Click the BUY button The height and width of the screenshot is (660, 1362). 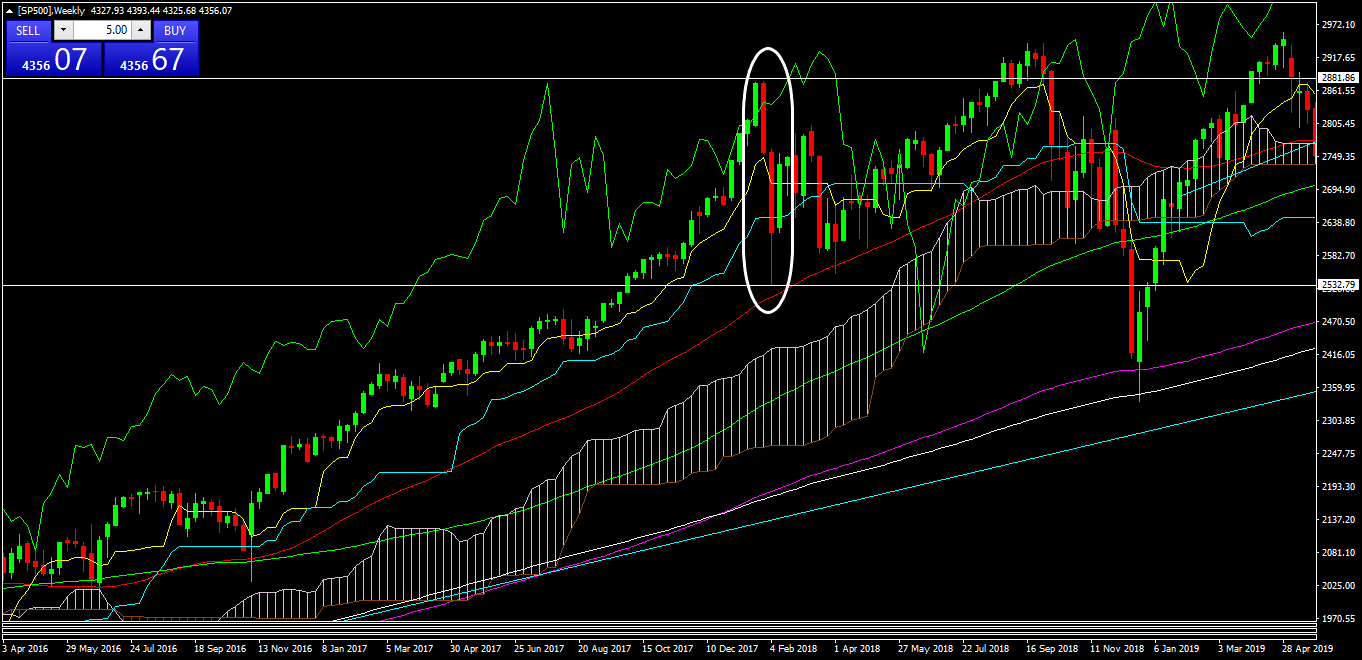[x=175, y=30]
